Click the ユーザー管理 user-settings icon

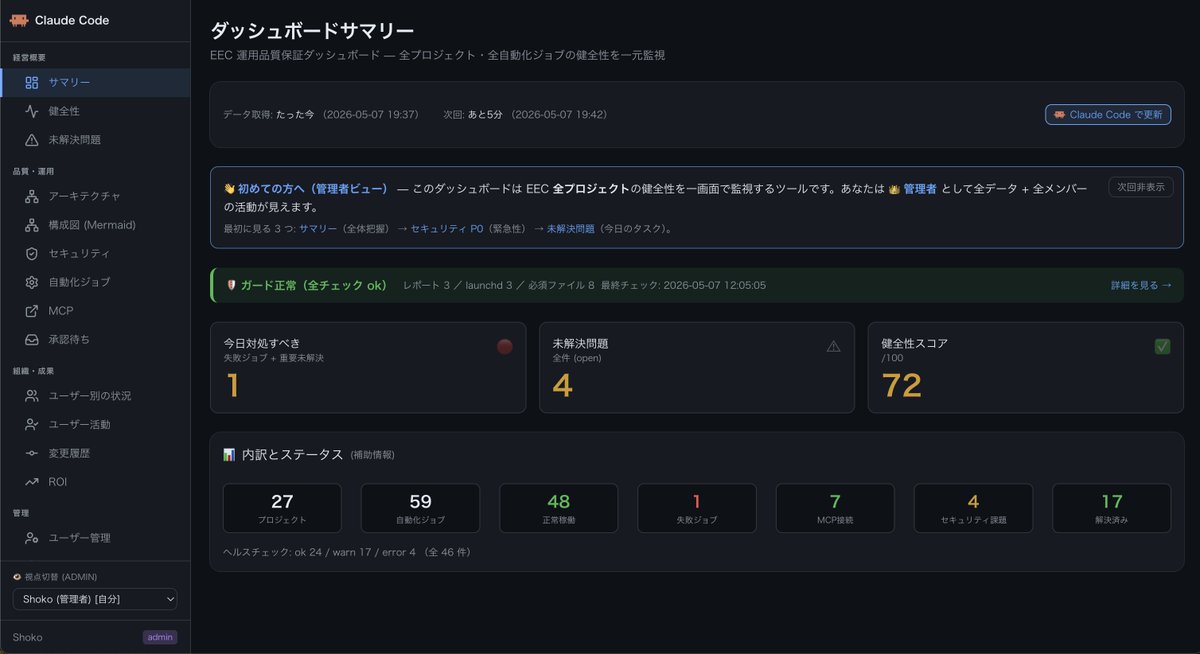(x=32, y=538)
